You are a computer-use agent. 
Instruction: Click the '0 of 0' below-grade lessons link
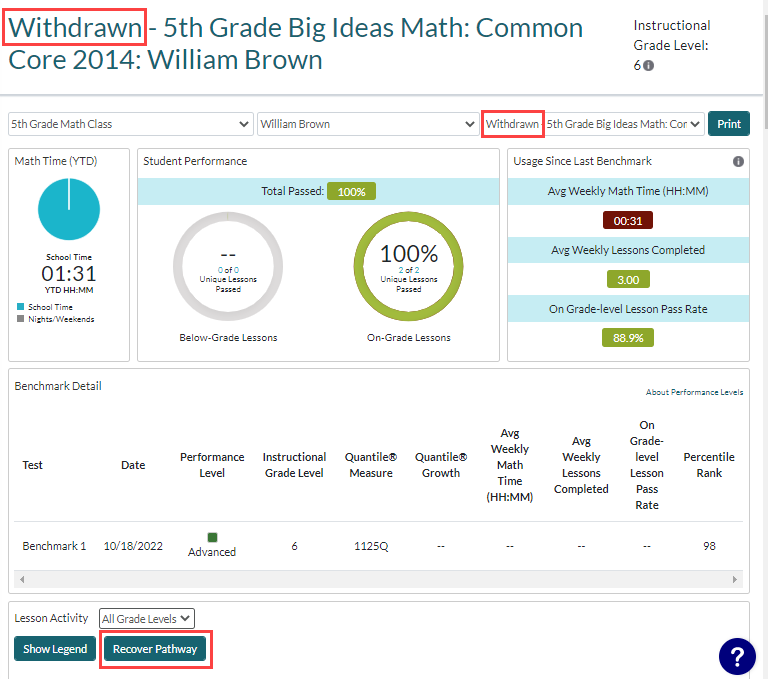click(228, 270)
